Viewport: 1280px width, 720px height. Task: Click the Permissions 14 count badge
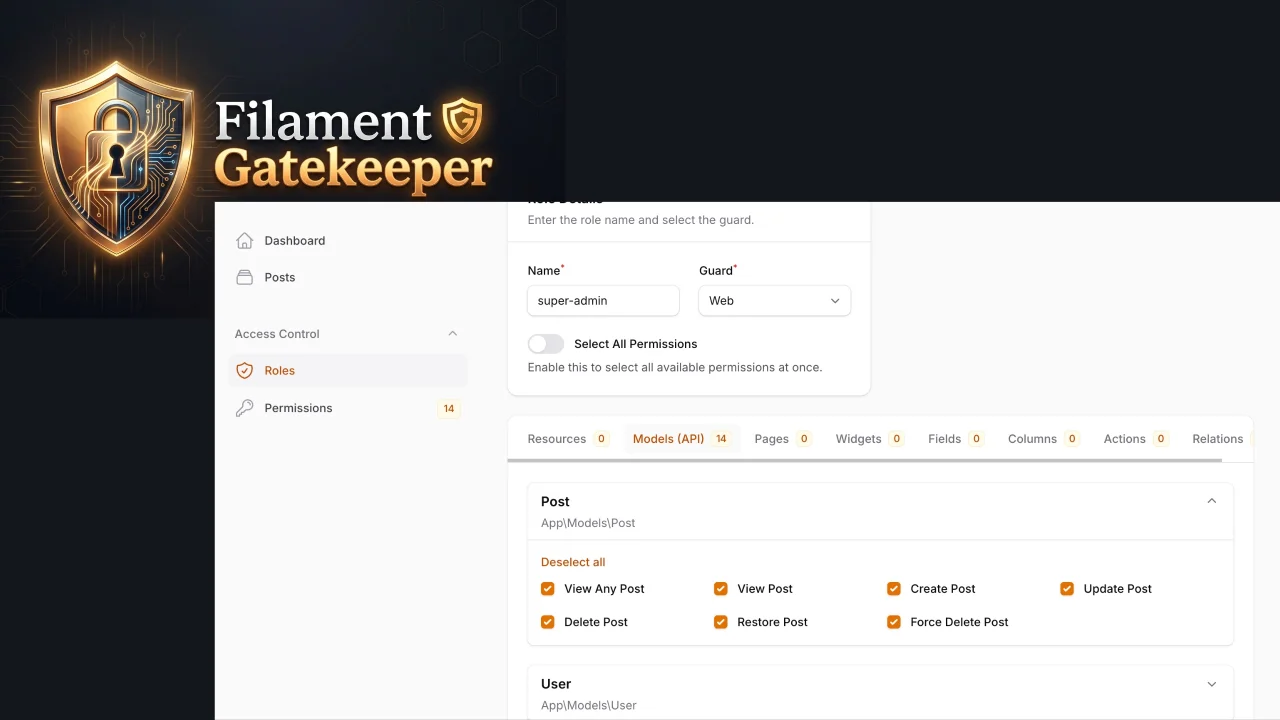(449, 408)
